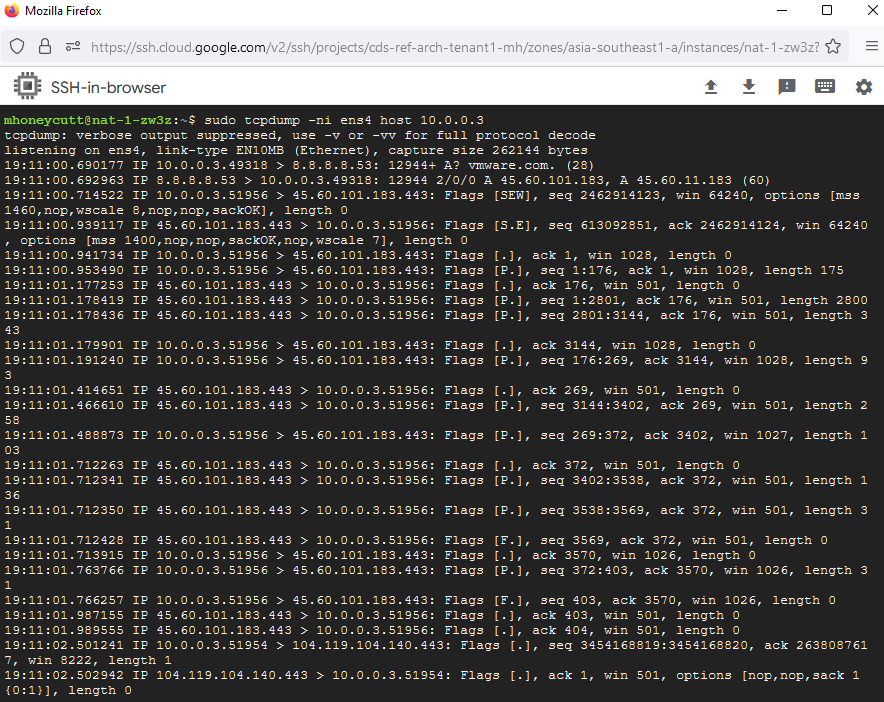Click the 'verbose output suppressed' tcpdump line
Screen dimensions: 884x702
coord(300,135)
